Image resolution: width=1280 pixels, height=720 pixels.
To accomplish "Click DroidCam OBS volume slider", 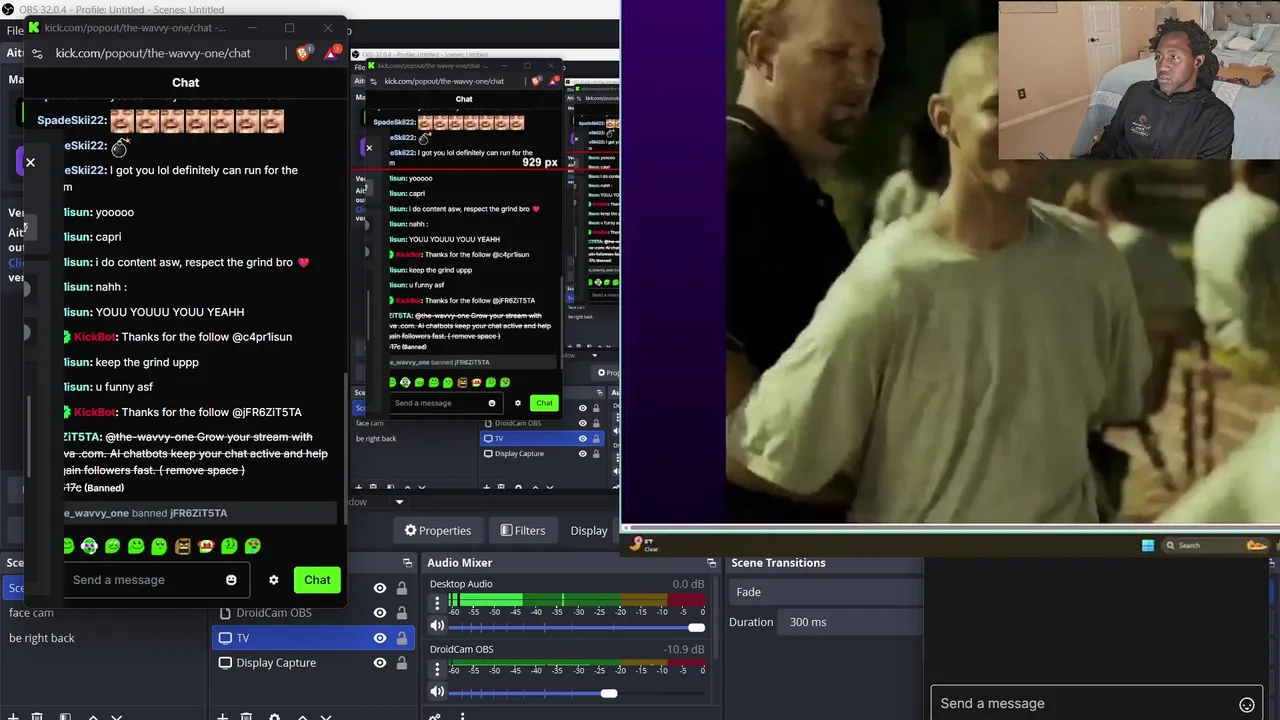I will tap(576, 692).
